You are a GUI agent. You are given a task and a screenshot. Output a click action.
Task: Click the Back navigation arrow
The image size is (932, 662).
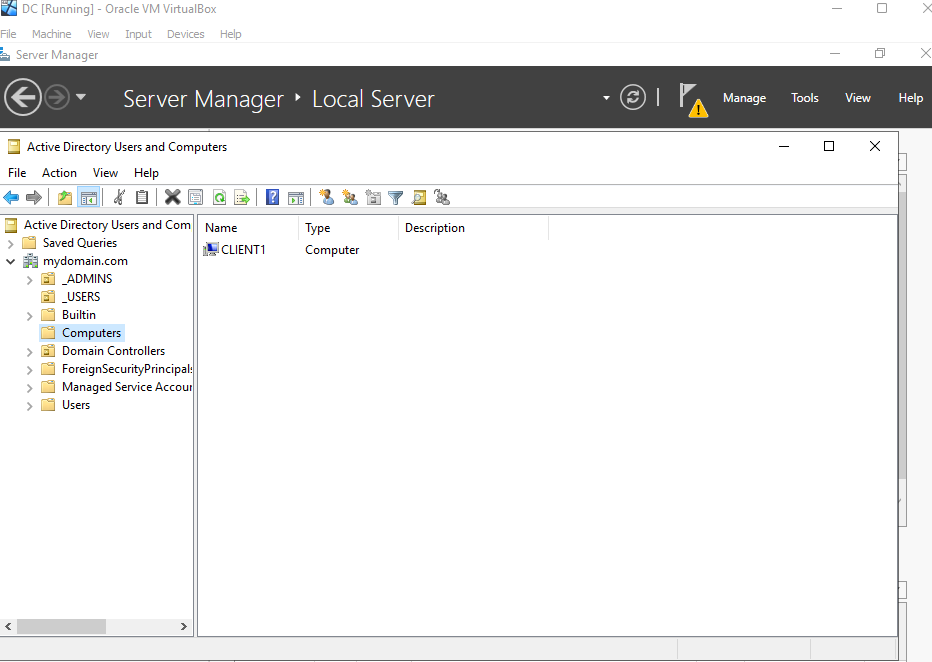(11, 197)
